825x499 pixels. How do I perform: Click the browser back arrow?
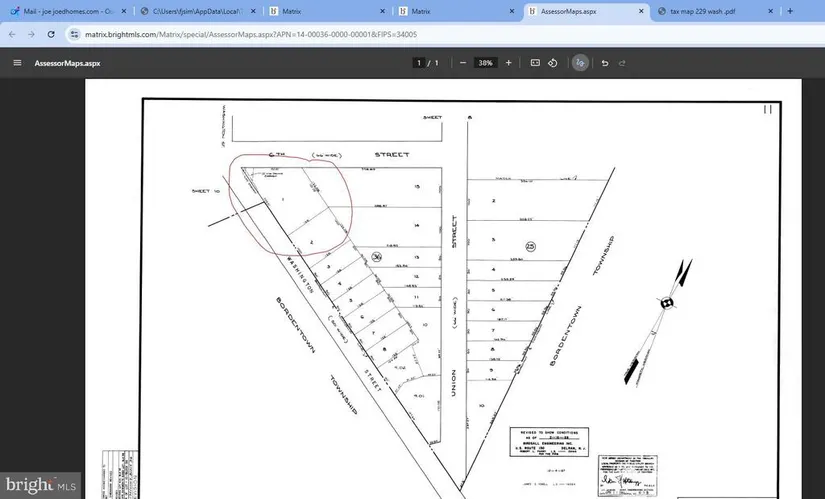[x=12, y=34]
